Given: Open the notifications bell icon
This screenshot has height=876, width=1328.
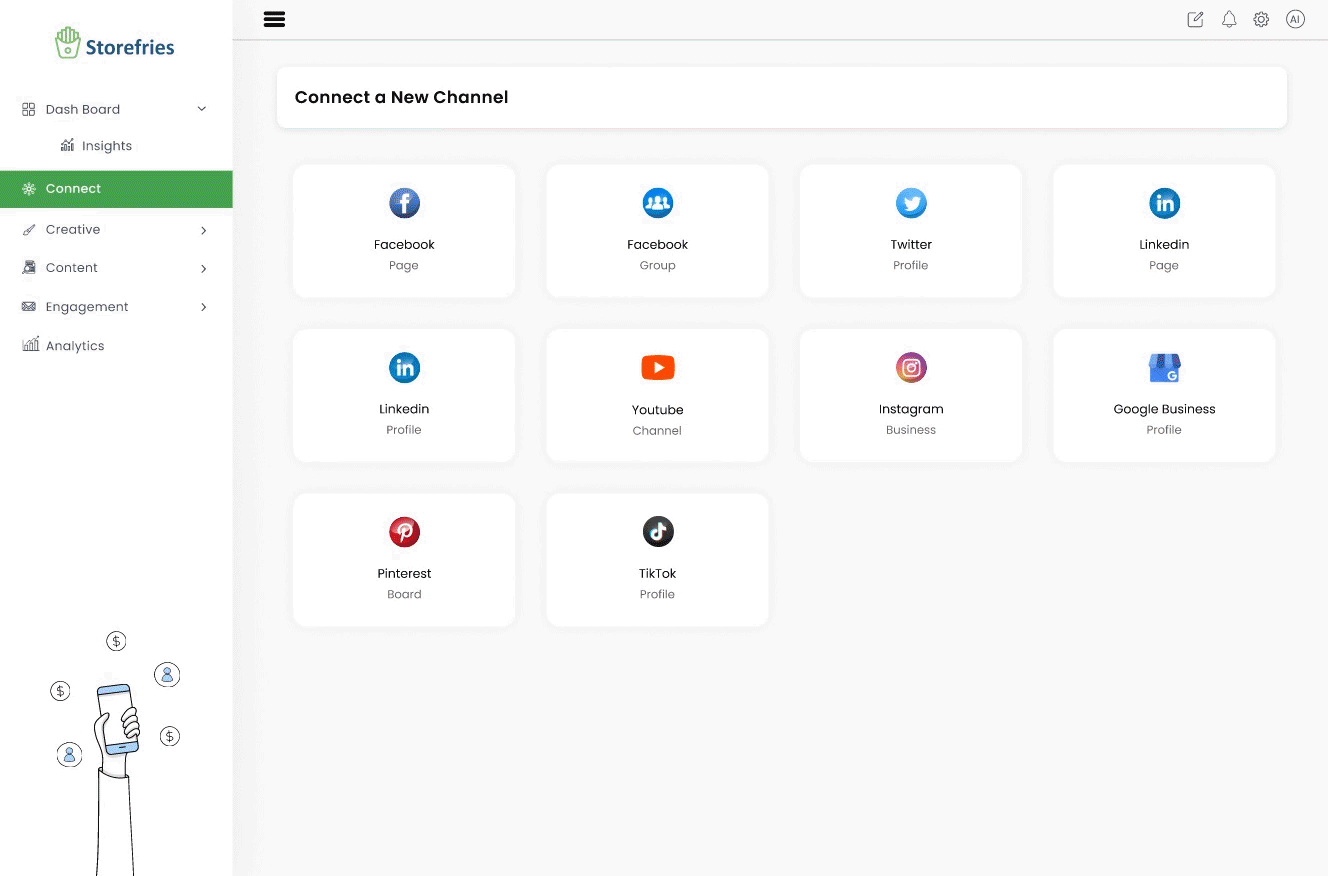Looking at the screenshot, I should tap(1229, 19).
